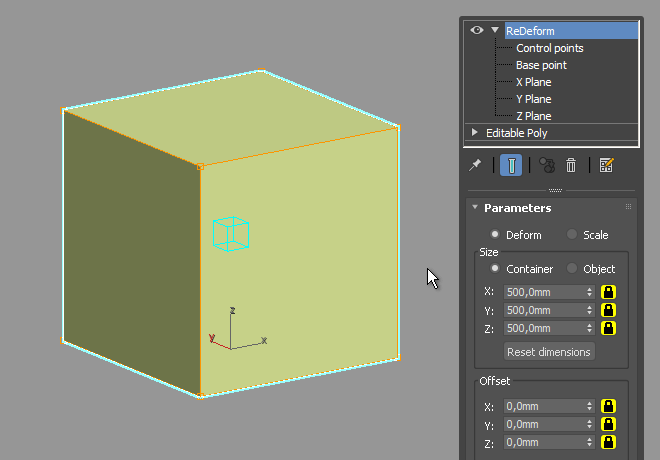Click the Size Y spinner arrows
The image size is (660, 460).
(589, 310)
